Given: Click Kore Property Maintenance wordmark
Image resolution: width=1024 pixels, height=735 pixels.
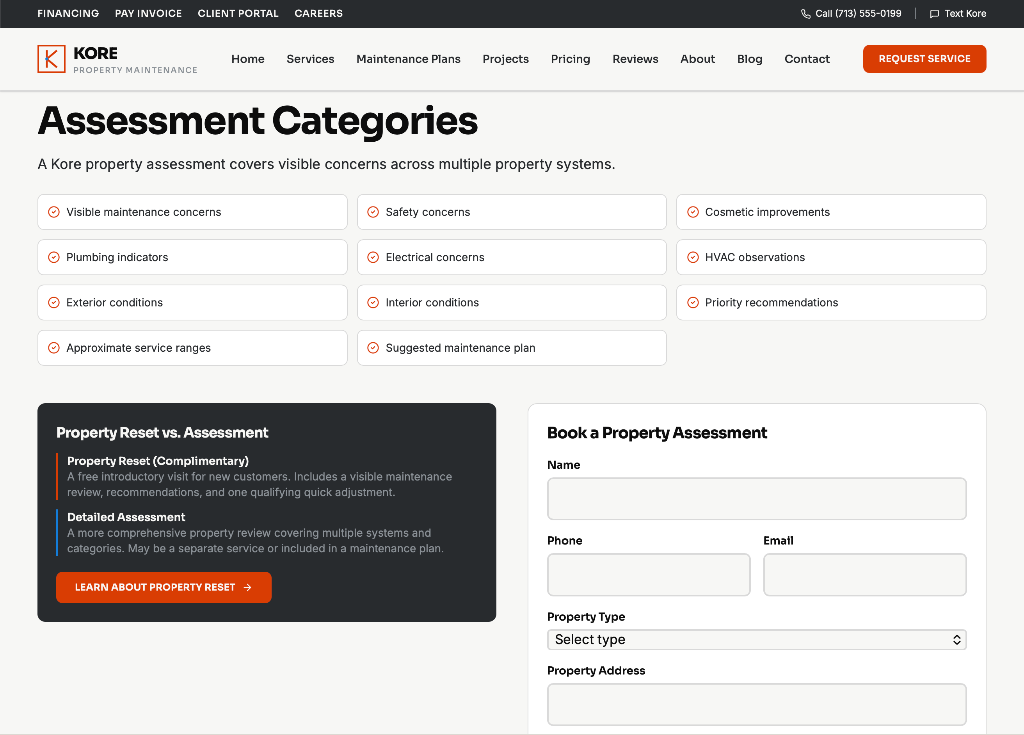Looking at the screenshot, I should click(x=135, y=59).
